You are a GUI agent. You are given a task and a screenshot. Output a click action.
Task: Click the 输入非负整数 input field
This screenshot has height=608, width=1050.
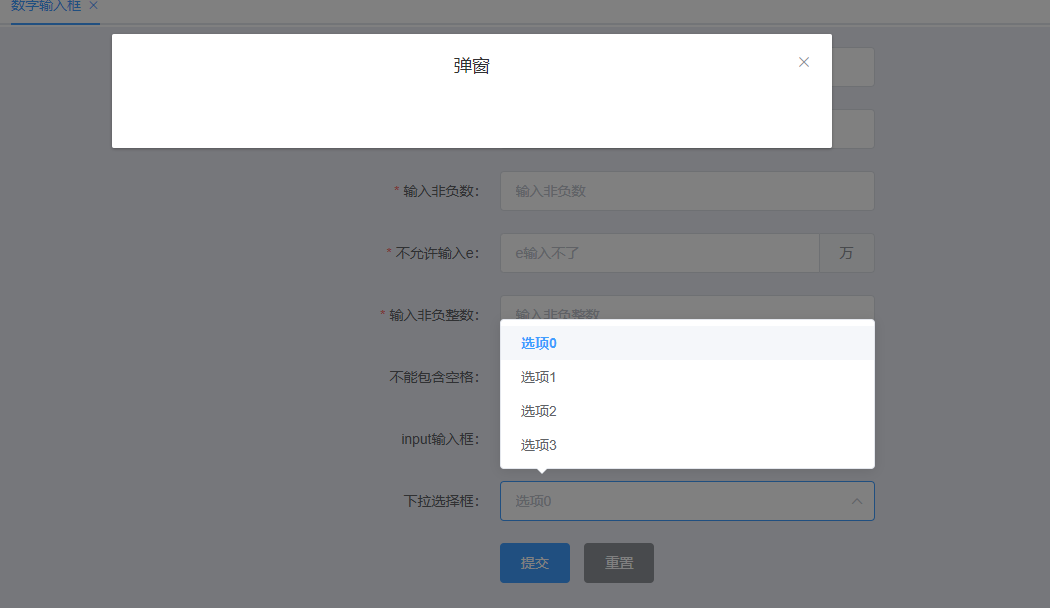click(687, 310)
